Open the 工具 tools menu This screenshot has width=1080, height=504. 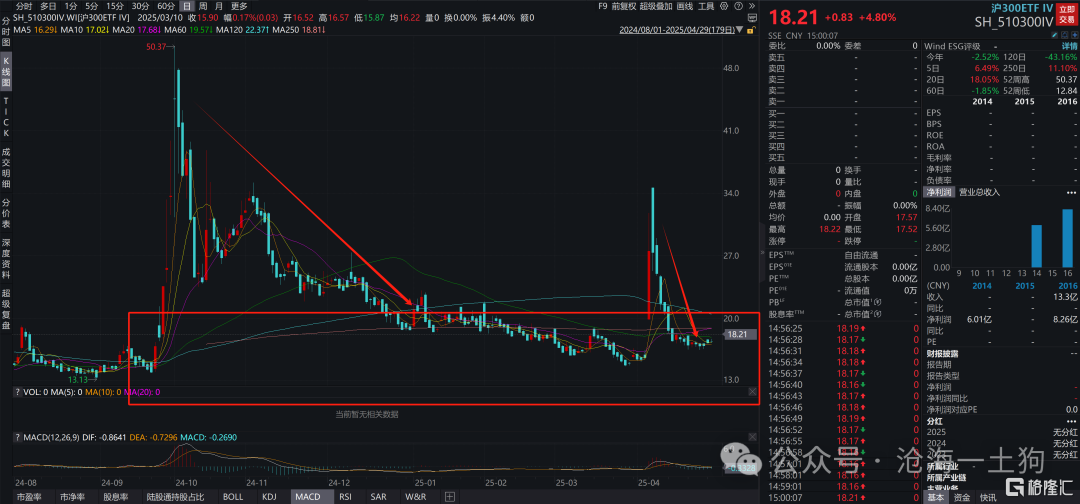click(706, 6)
